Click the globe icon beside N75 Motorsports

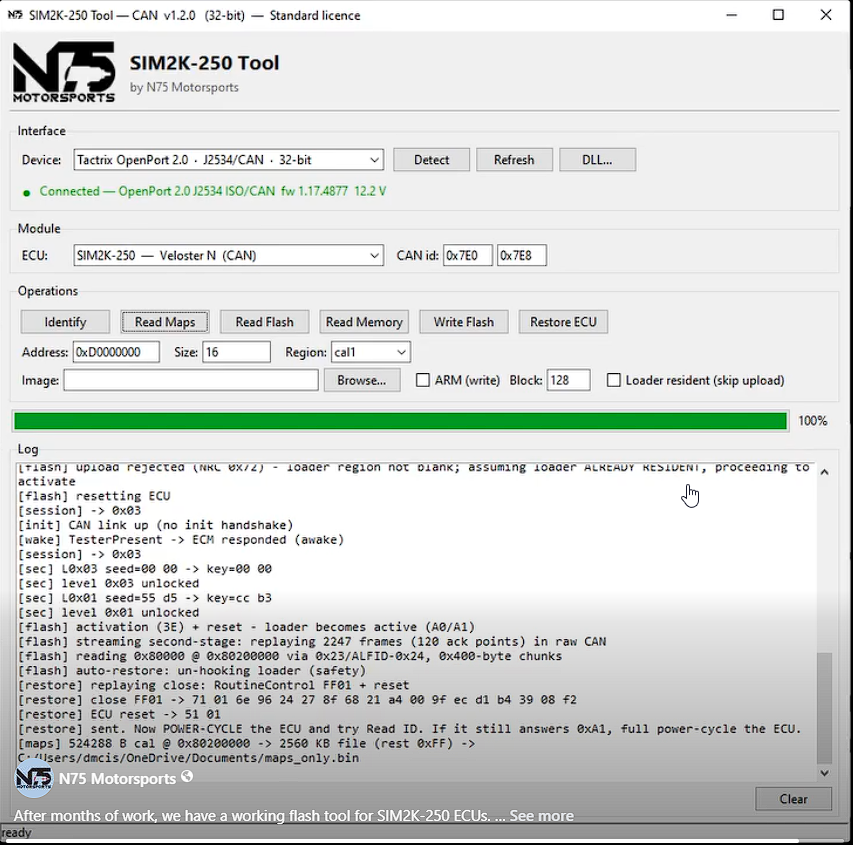(x=187, y=776)
